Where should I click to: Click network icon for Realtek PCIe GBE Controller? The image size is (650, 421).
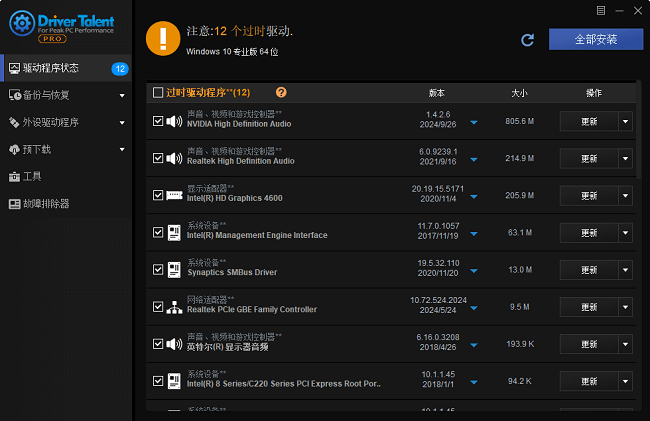click(x=174, y=307)
